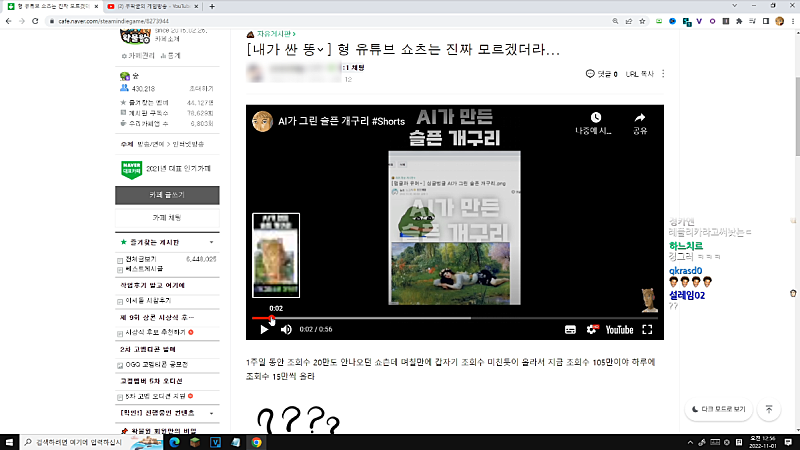Open the 시상식 후보 추천하기 board
Image resolution: width=800 pixels, height=450 pixels.
155,332
